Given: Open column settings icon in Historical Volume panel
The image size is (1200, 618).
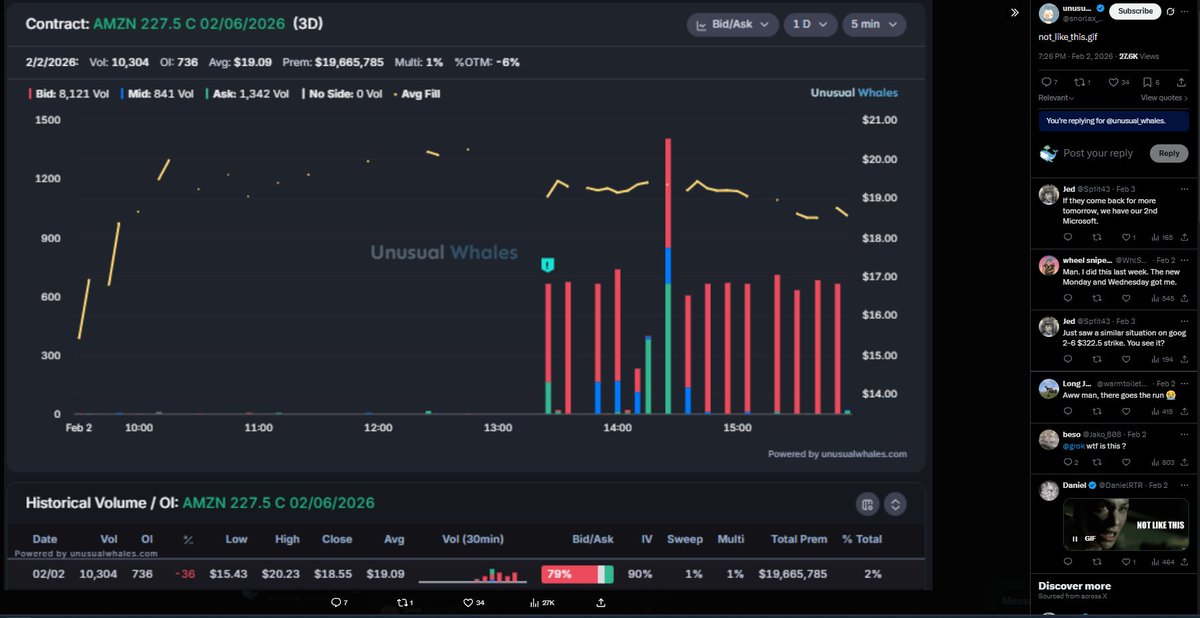Looking at the screenshot, I should (867, 504).
